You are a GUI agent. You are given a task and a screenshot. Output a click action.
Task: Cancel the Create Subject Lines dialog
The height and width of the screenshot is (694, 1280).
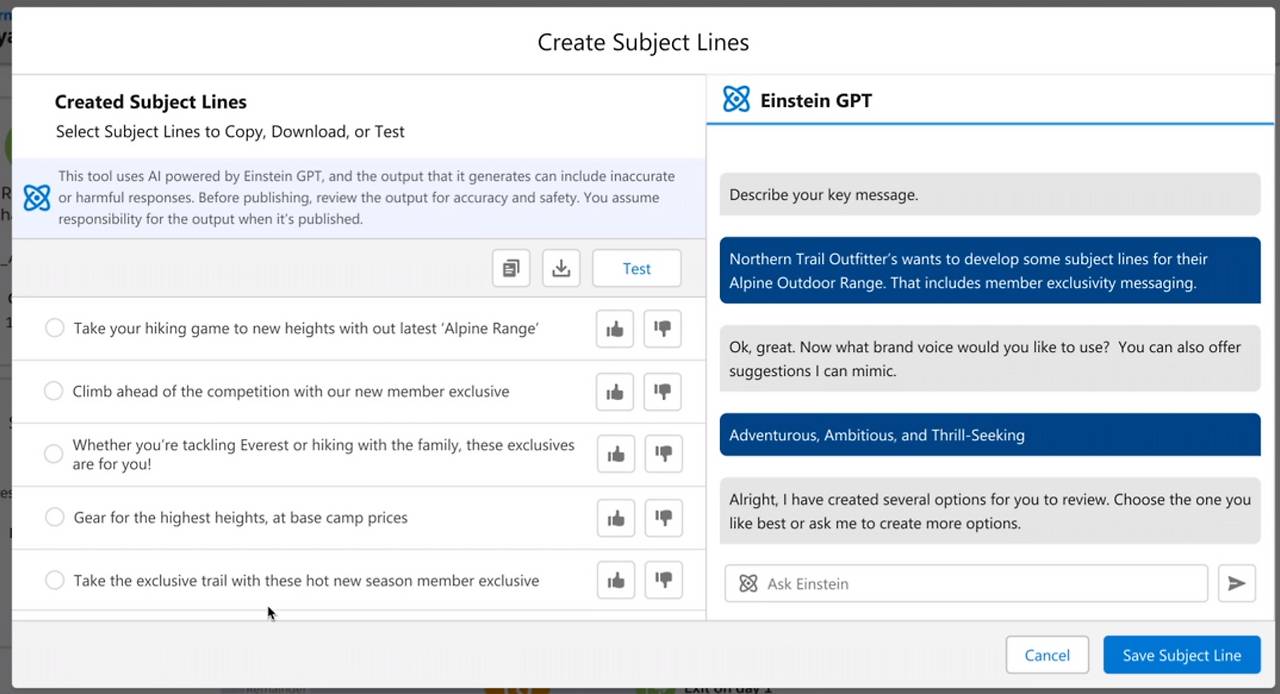coord(1046,655)
